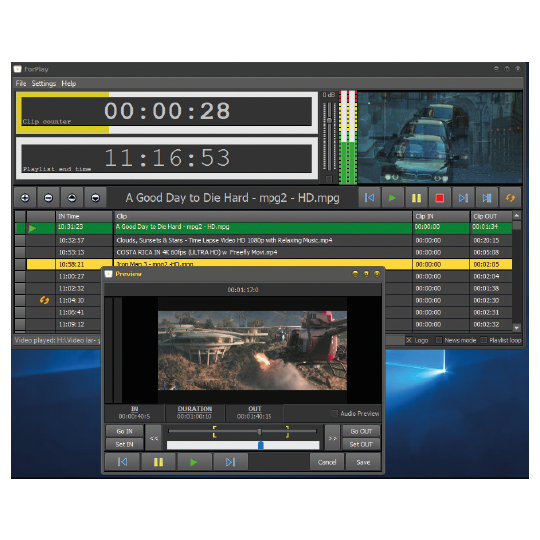This screenshot has width=540, height=540.
Task: Pause playback in the main ForPlay transport
Action: (416, 198)
